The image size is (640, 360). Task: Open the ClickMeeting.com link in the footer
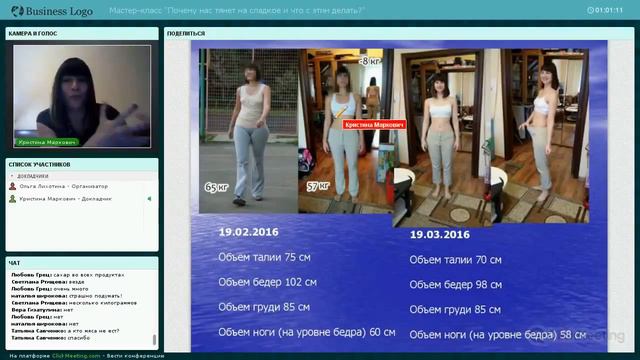click(x=76, y=356)
